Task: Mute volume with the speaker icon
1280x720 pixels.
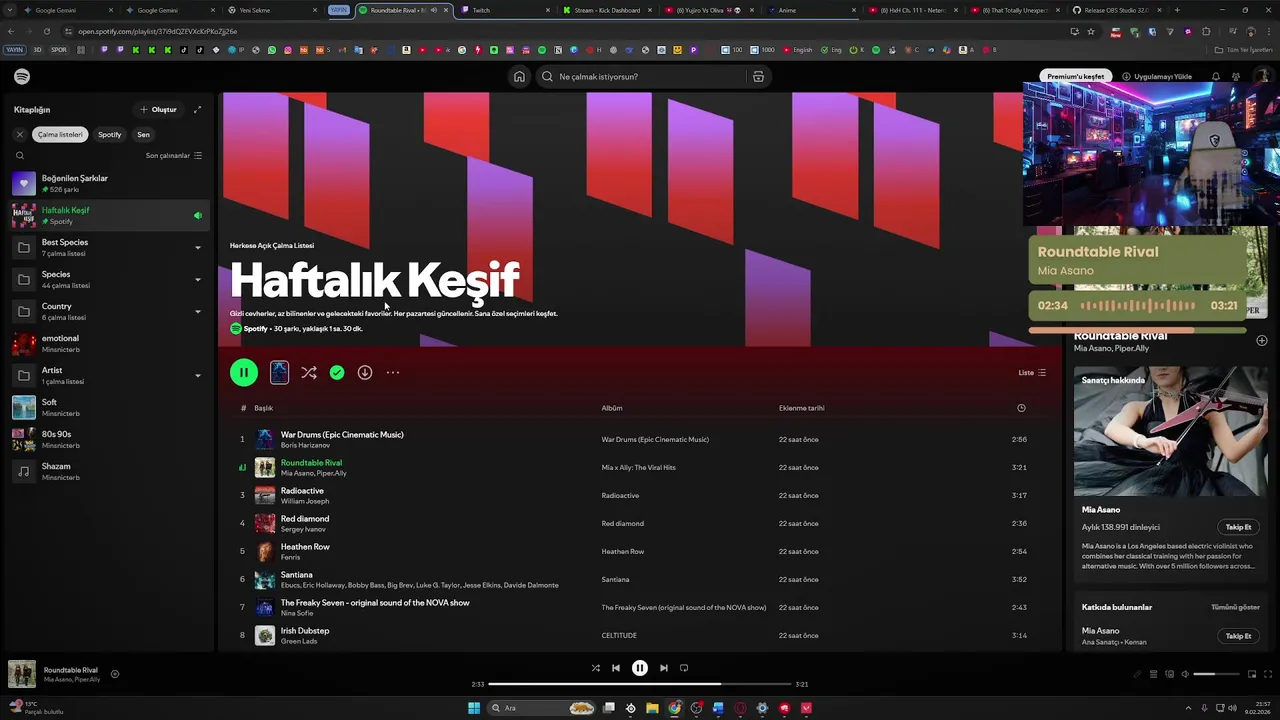Action: [x=1185, y=674]
